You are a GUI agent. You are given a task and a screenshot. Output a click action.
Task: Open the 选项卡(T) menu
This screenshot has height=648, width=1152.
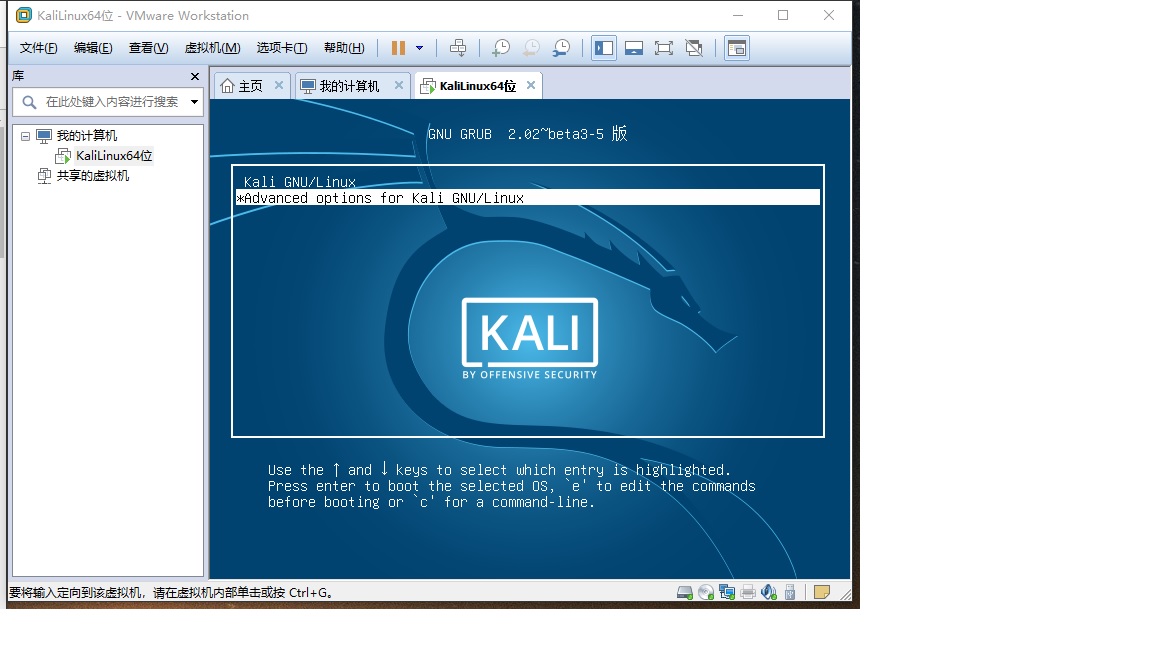tap(281, 48)
